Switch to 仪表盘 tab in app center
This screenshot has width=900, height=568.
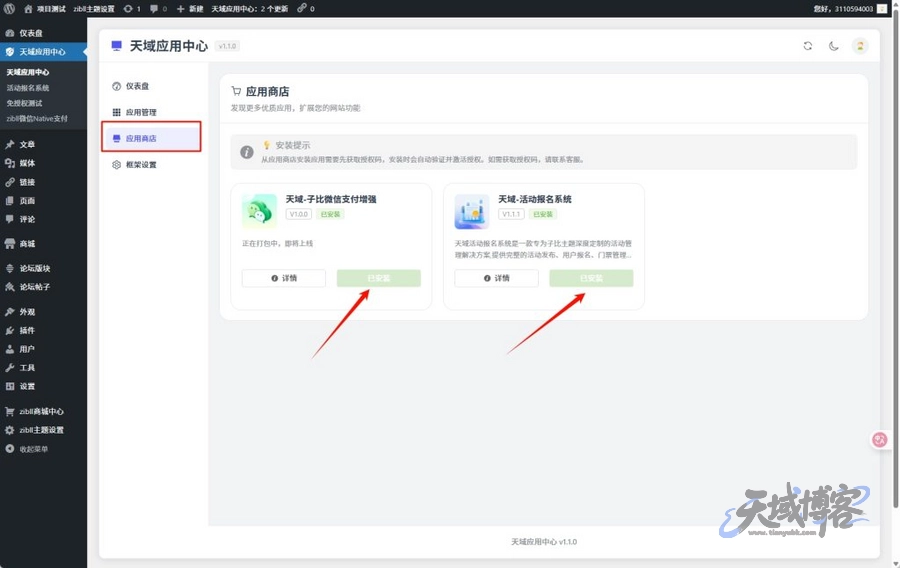[x=152, y=86]
